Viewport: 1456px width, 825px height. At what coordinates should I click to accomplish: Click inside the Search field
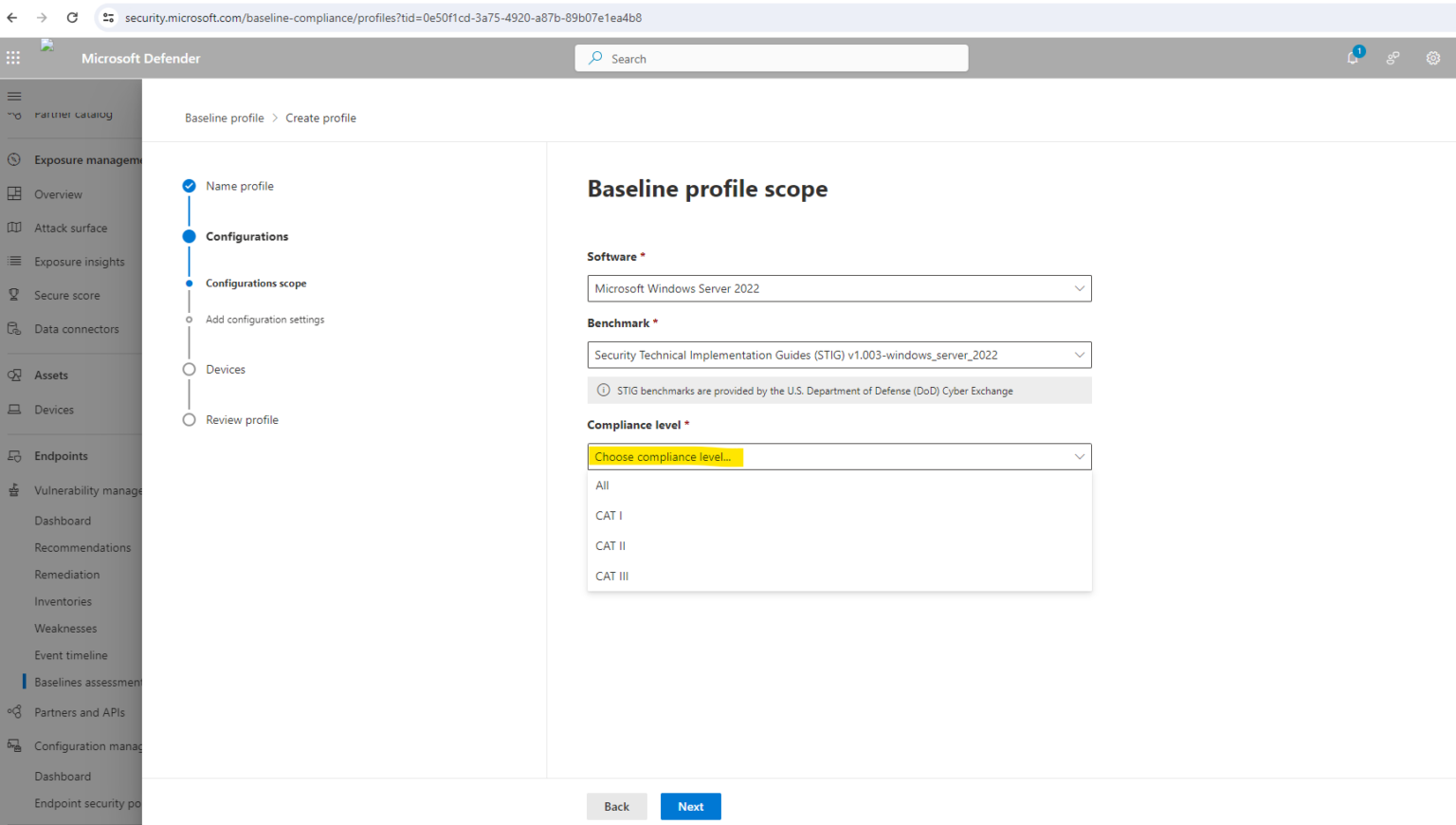[x=771, y=58]
